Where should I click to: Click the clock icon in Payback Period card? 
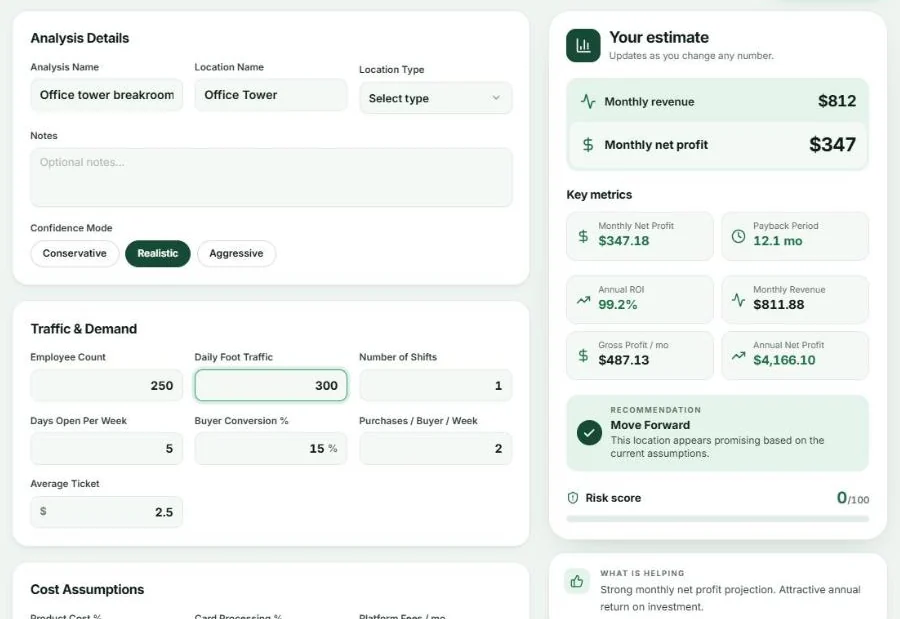click(x=738, y=236)
